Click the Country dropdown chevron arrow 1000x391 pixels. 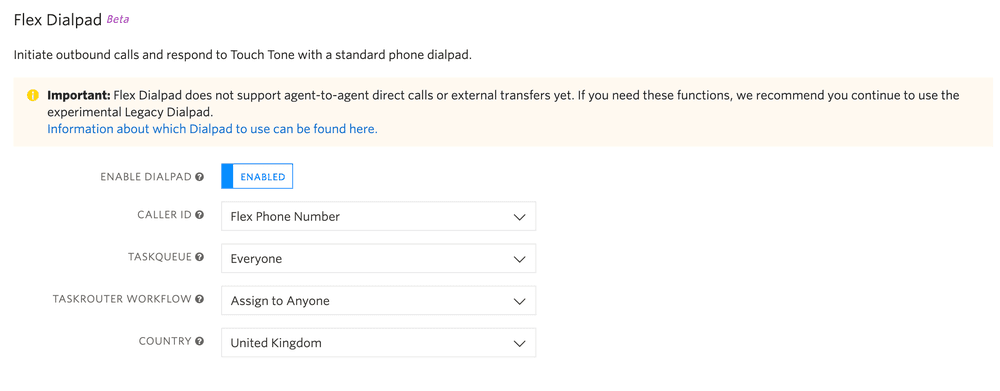click(519, 343)
